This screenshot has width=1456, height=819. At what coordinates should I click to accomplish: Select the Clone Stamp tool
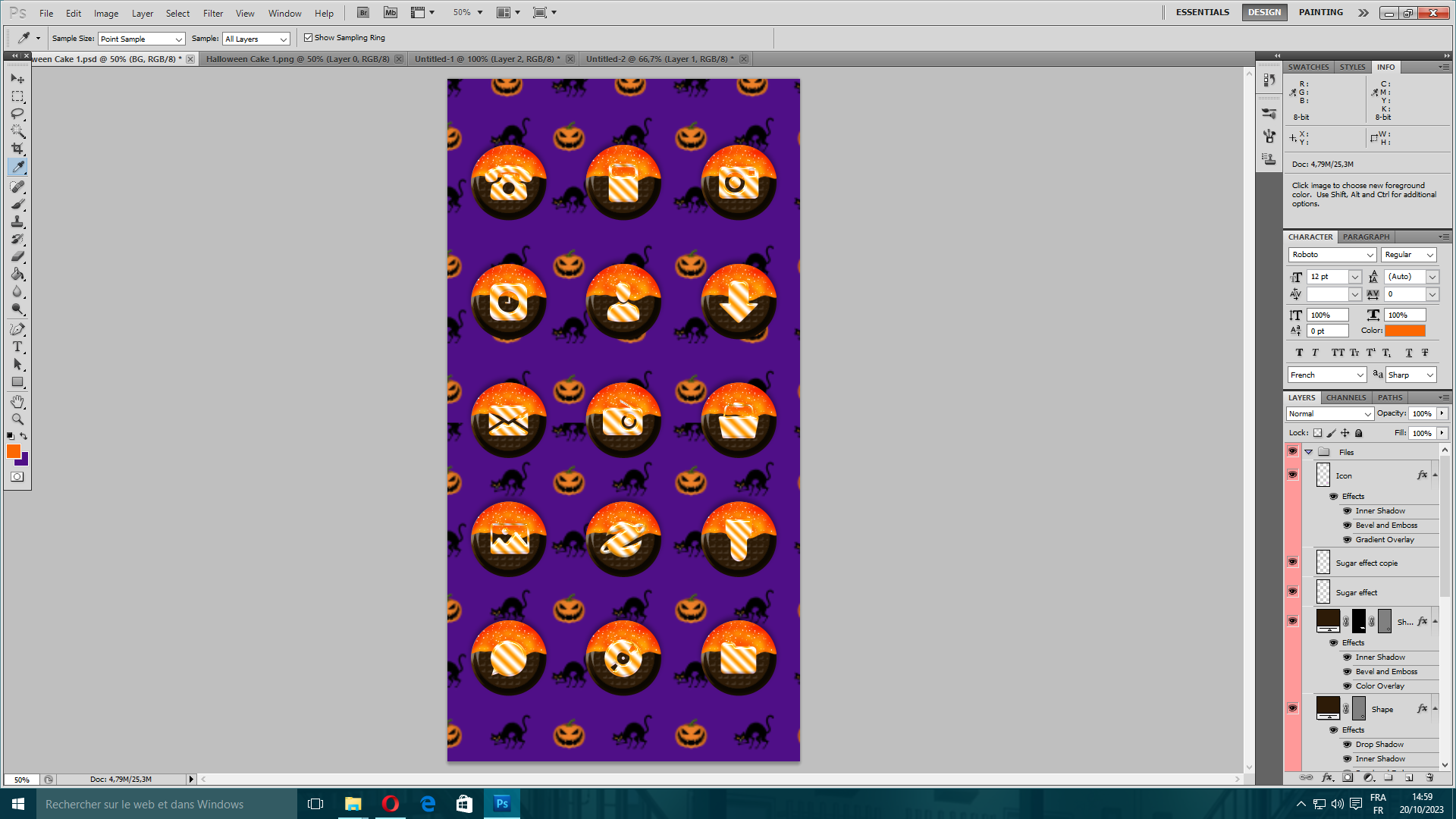(x=17, y=221)
